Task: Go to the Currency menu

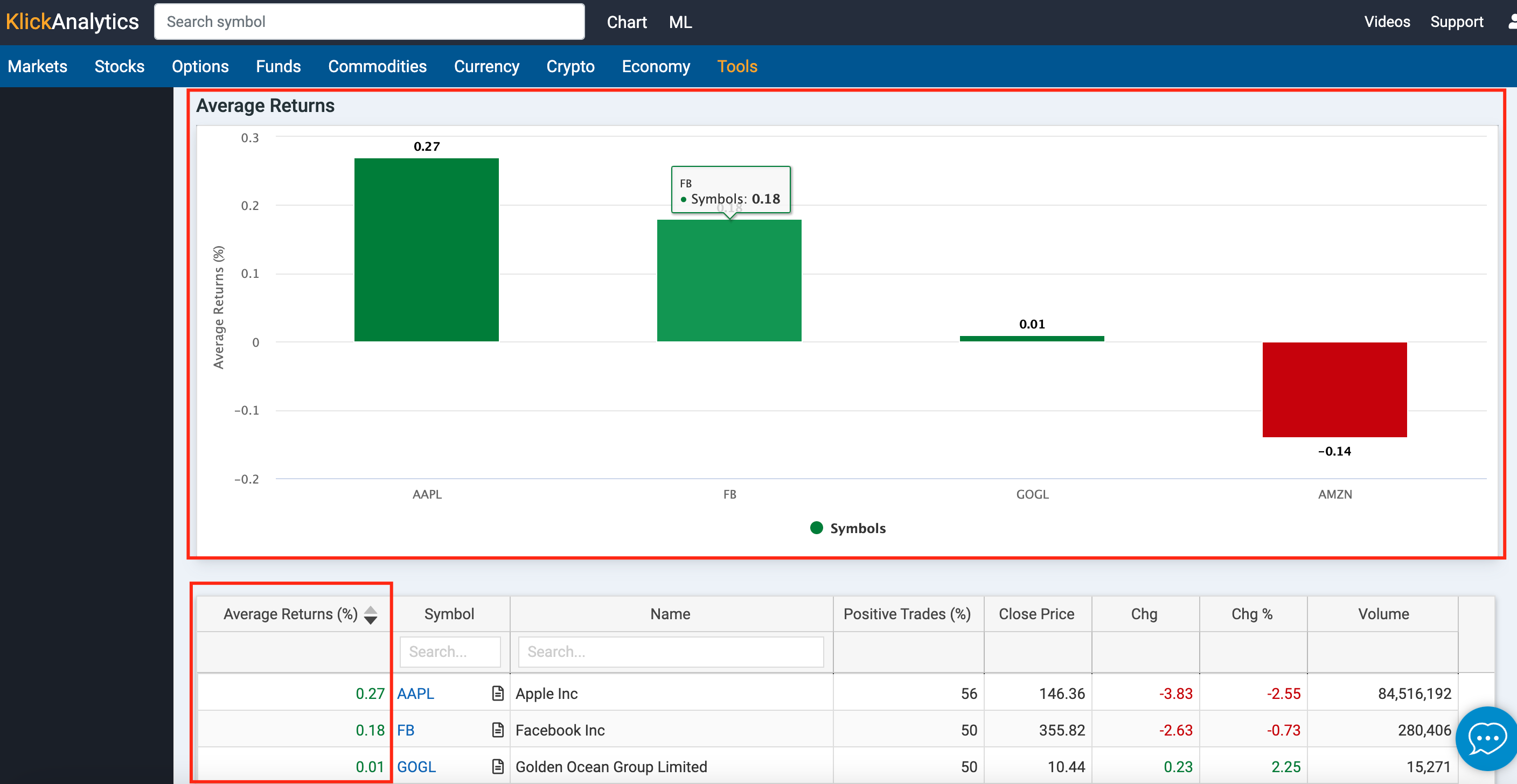Action: coord(486,66)
